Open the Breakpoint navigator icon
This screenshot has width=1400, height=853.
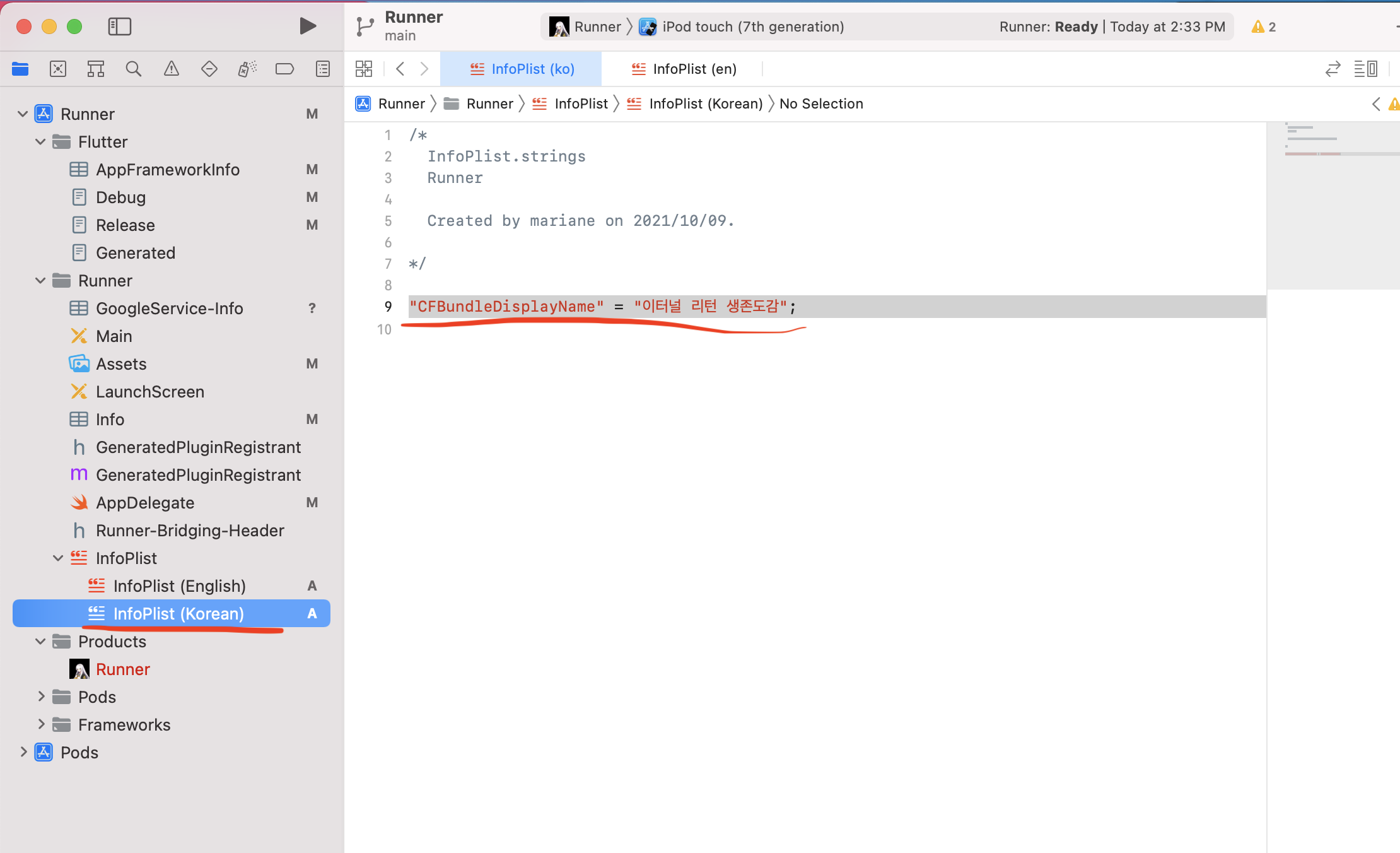click(284, 69)
